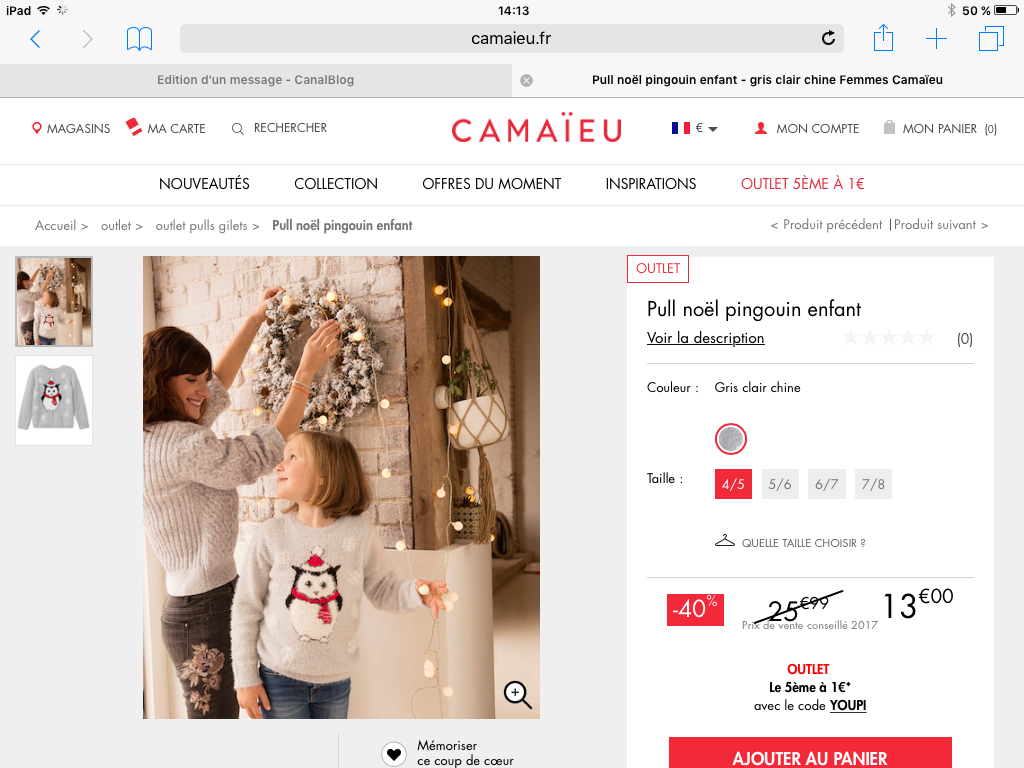Open the Voir la description link
Screen dimensions: 1024x768
(705, 338)
